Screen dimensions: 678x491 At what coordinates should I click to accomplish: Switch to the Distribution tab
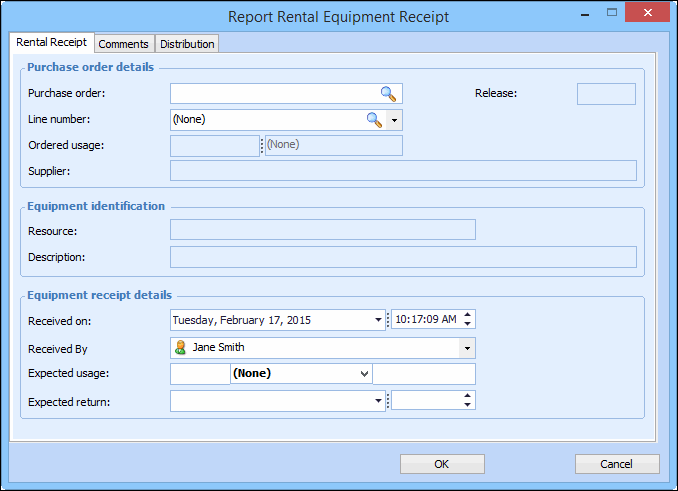click(187, 44)
